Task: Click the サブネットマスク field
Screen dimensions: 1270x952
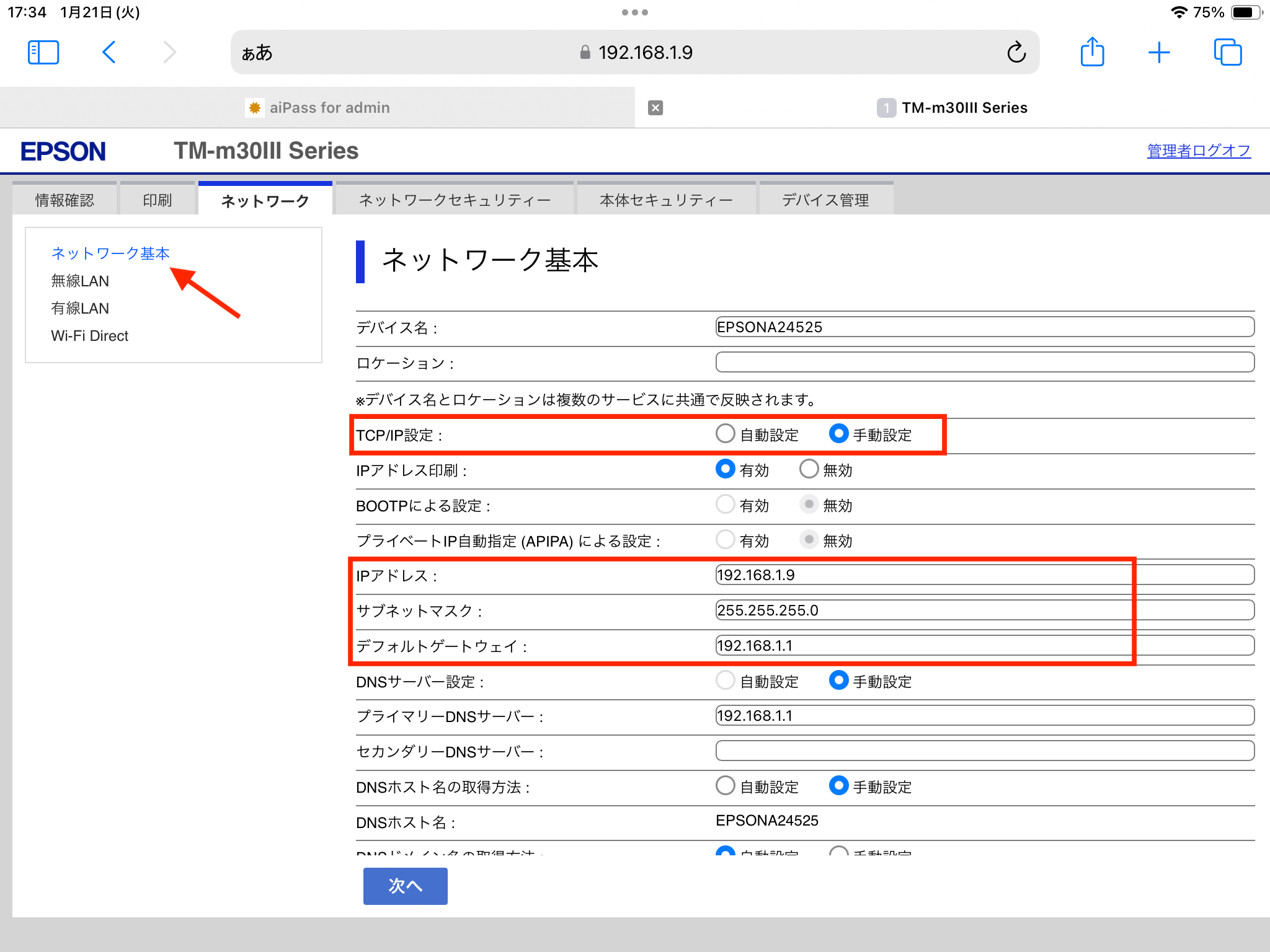Action: [985, 610]
